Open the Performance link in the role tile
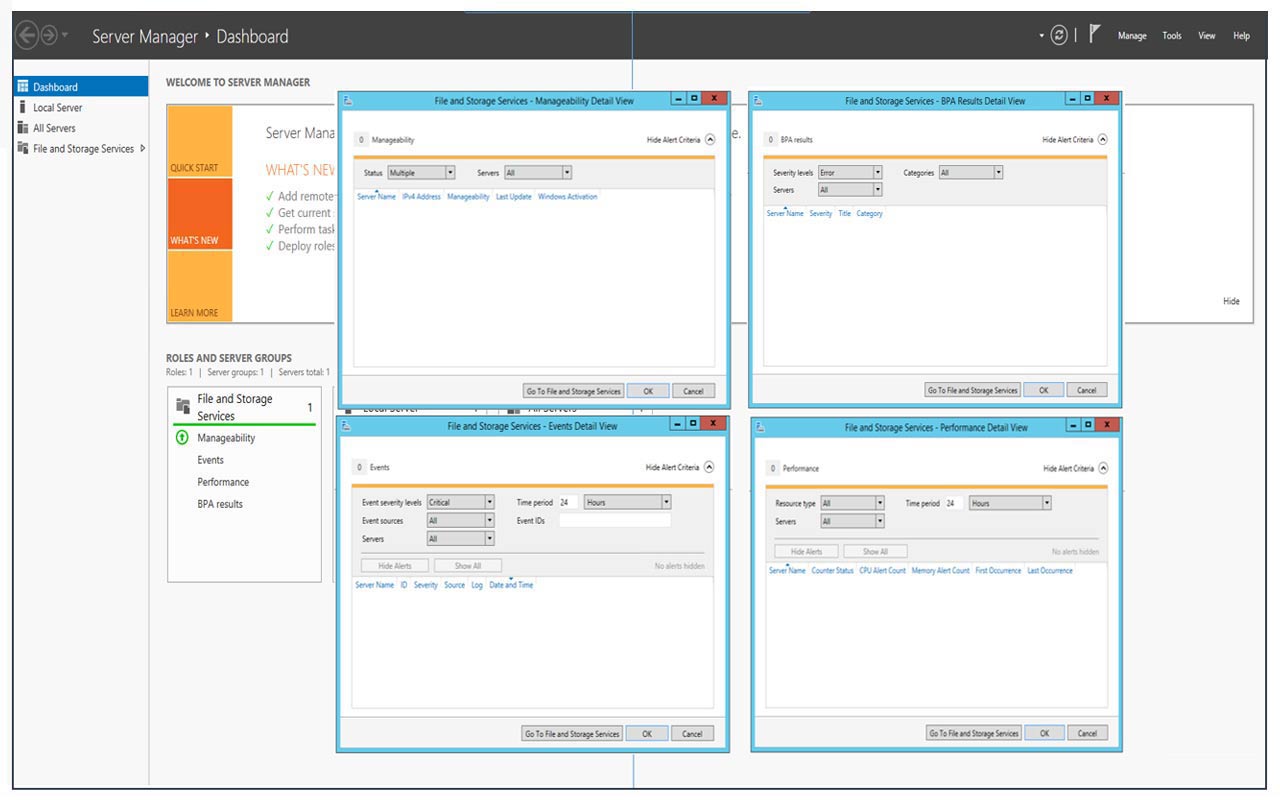 (x=223, y=482)
